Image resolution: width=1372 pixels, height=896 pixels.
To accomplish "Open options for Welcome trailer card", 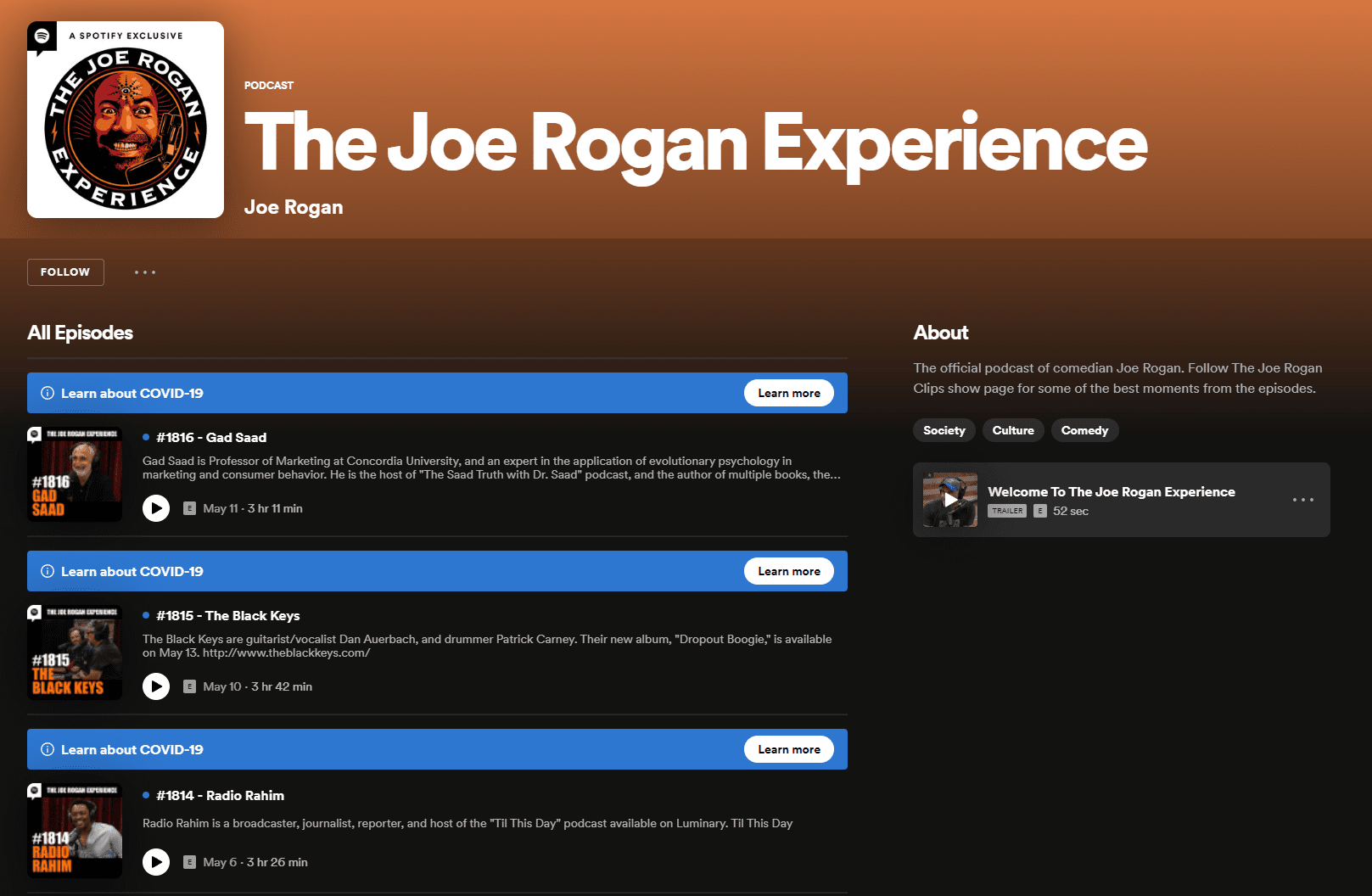I will pos(1303,500).
